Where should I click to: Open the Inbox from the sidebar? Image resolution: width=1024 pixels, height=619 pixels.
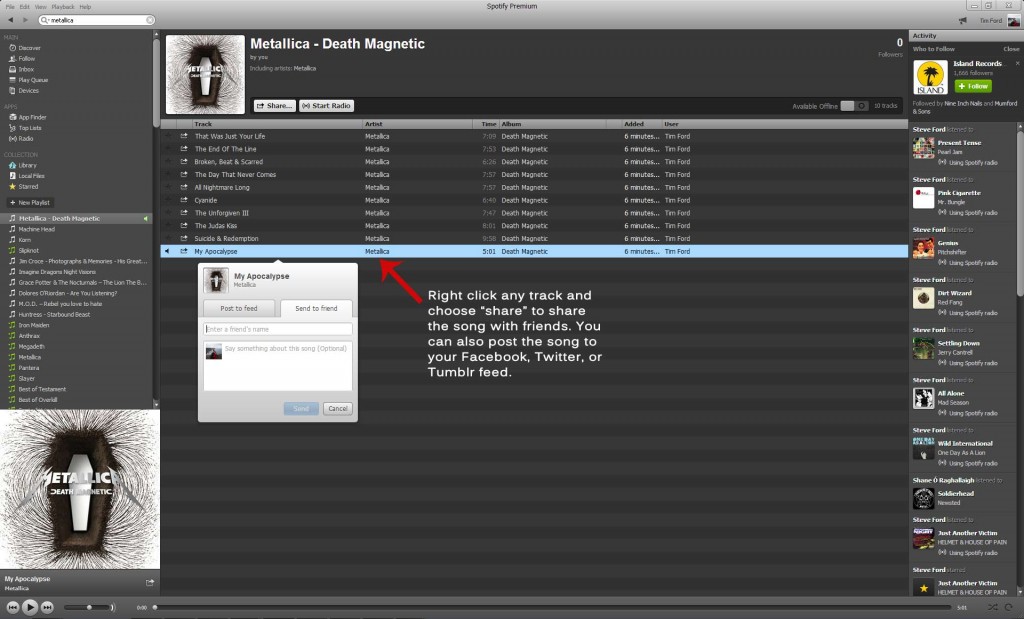coord(26,69)
